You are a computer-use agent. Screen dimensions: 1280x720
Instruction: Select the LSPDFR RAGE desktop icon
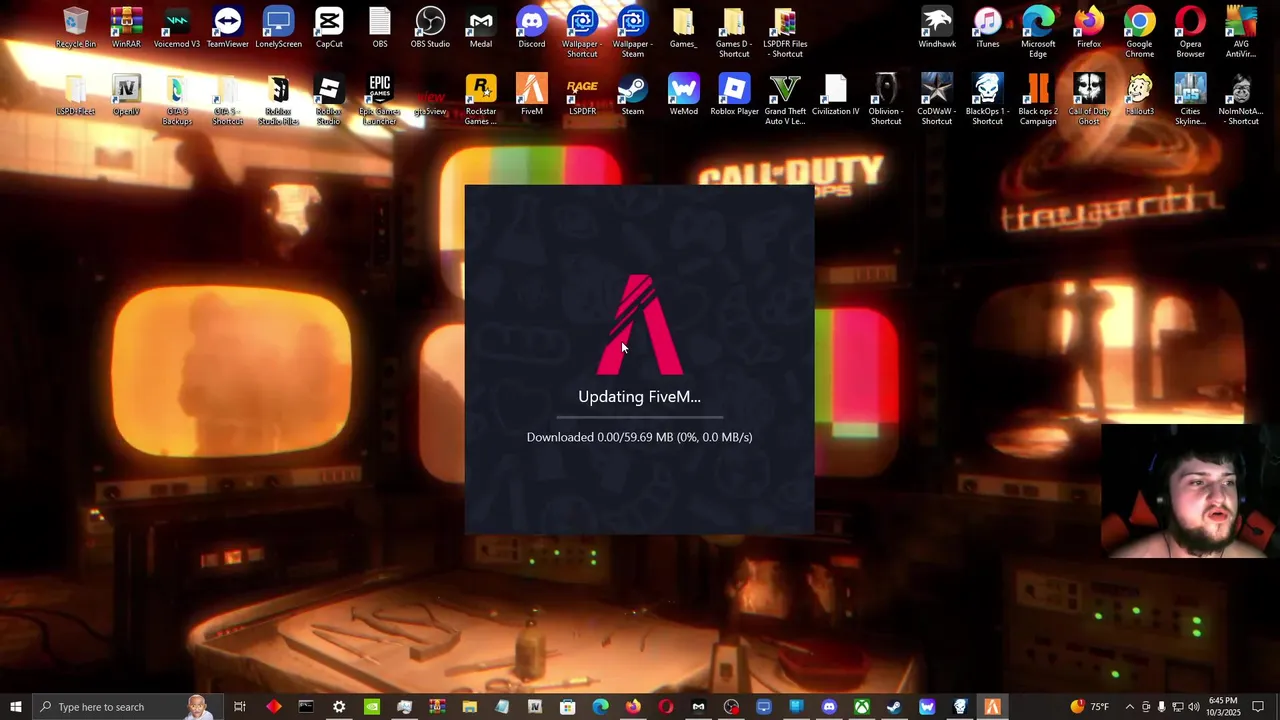point(582,95)
